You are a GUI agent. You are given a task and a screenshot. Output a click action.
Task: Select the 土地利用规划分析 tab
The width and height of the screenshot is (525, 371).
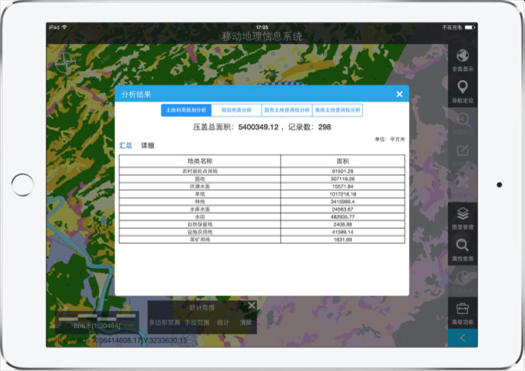tap(186, 110)
